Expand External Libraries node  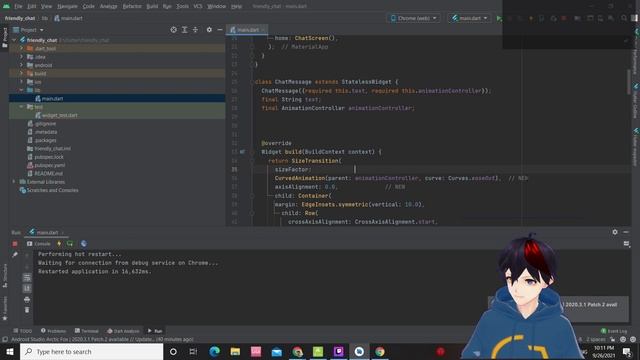click(15, 182)
